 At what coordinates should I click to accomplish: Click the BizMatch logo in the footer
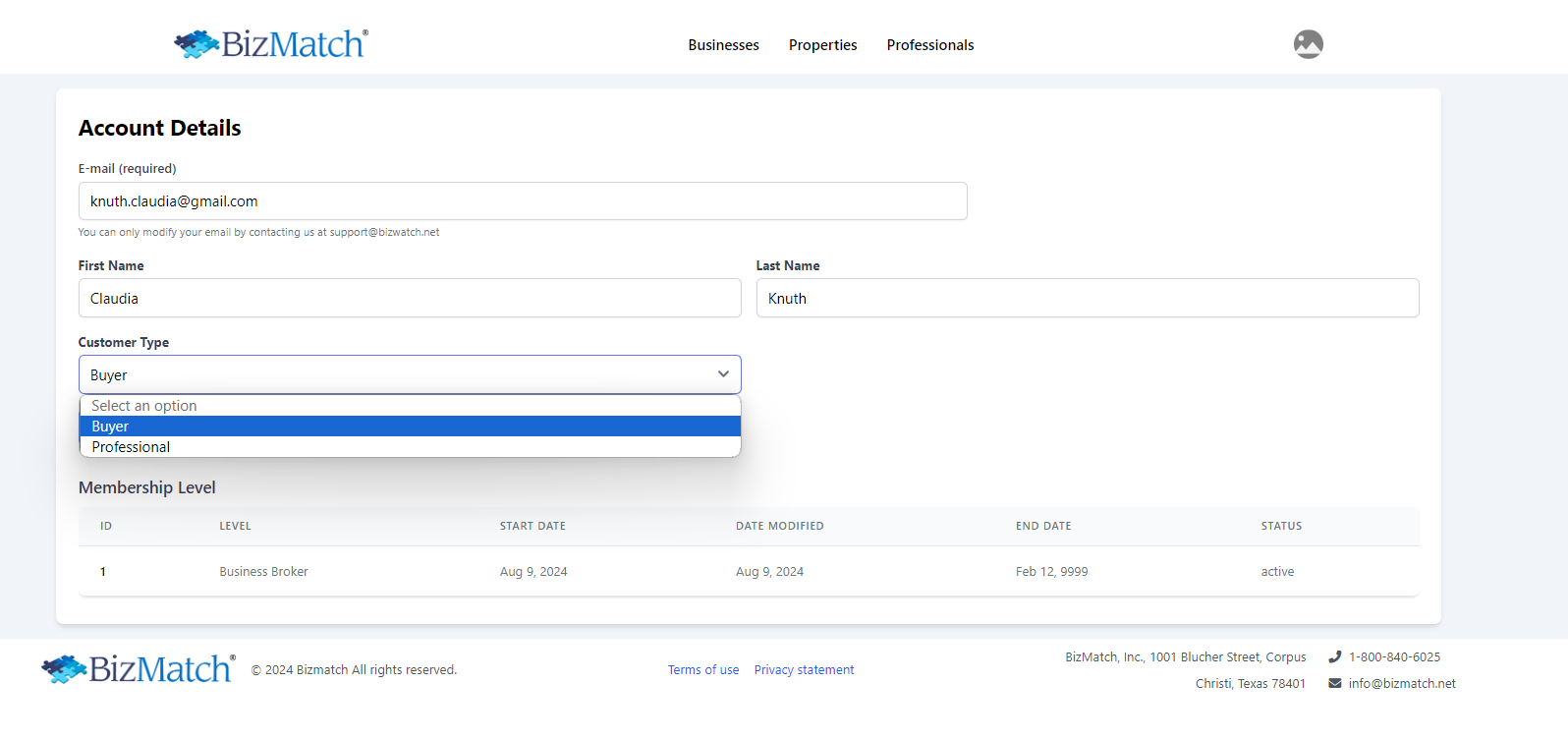(x=138, y=669)
